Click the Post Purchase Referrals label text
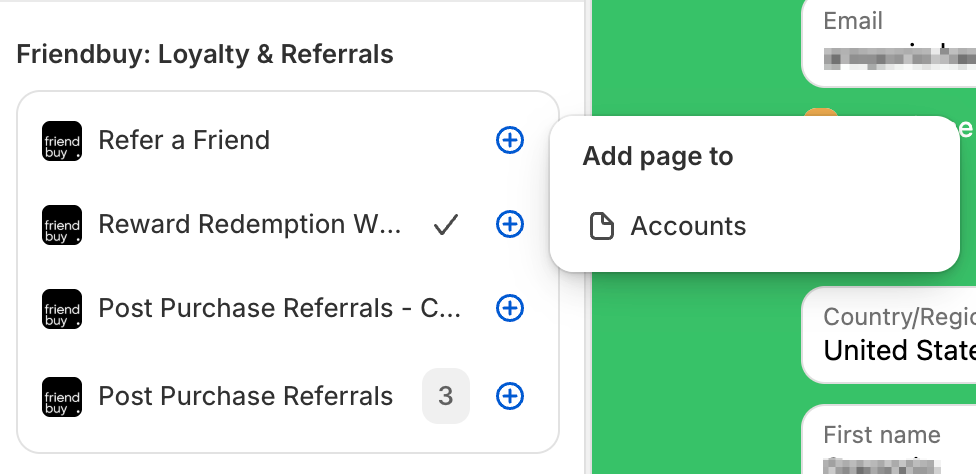976x474 pixels. 246,396
